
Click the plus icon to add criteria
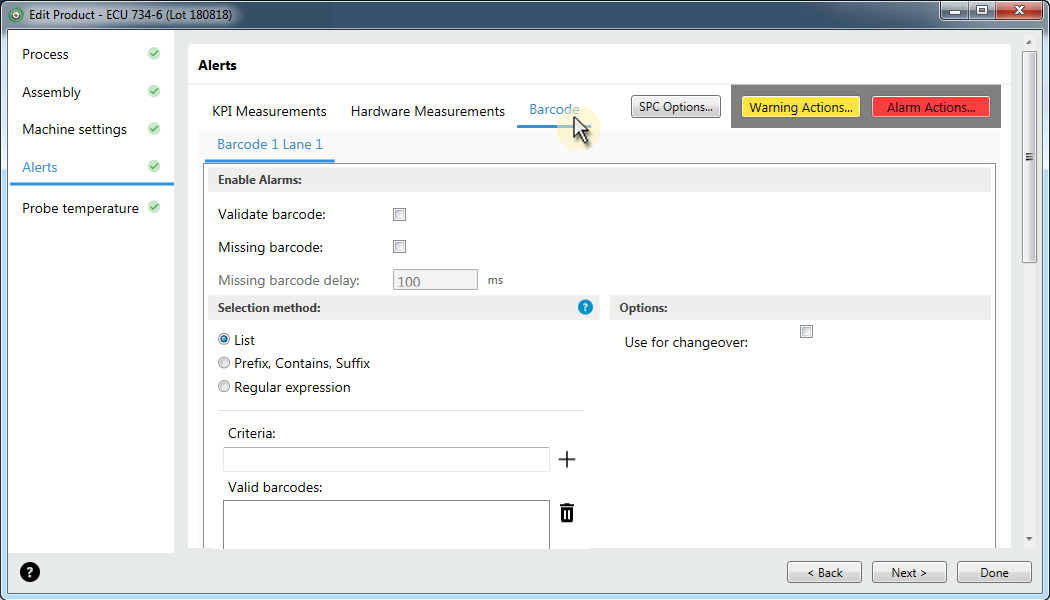[567, 459]
